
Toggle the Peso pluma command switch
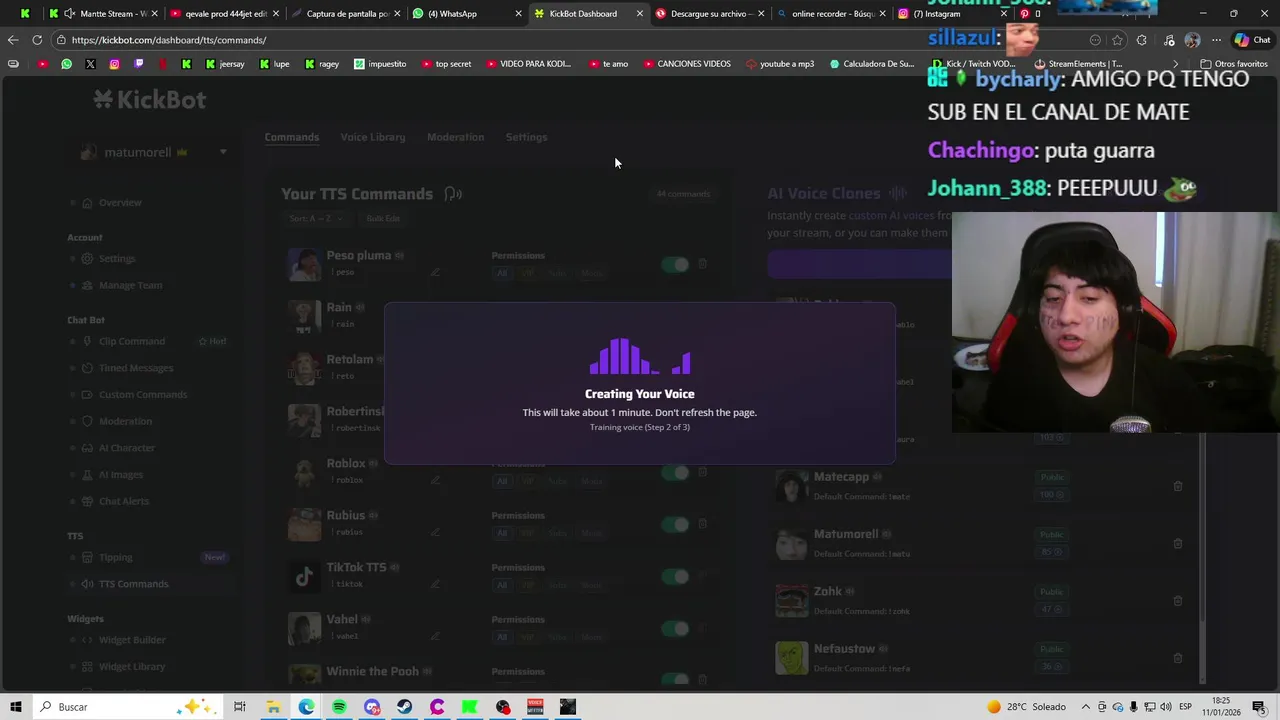coord(675,264)
